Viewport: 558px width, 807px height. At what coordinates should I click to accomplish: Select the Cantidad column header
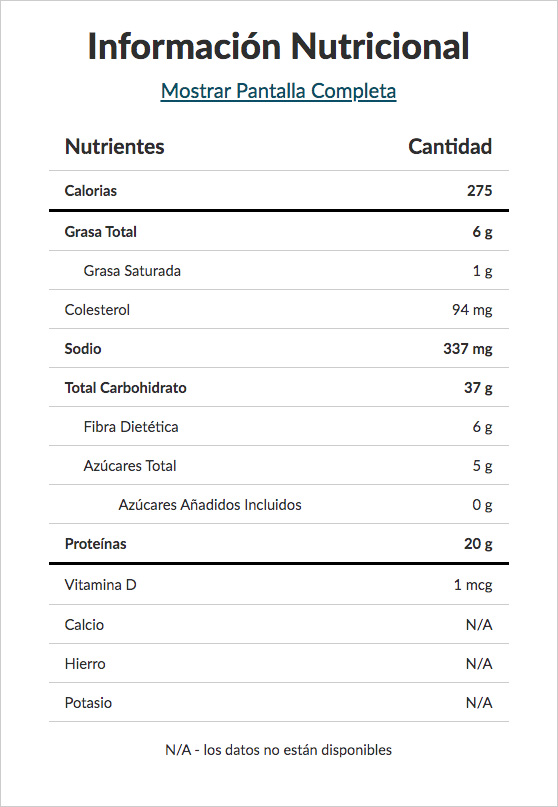click(x=450, y=147)
